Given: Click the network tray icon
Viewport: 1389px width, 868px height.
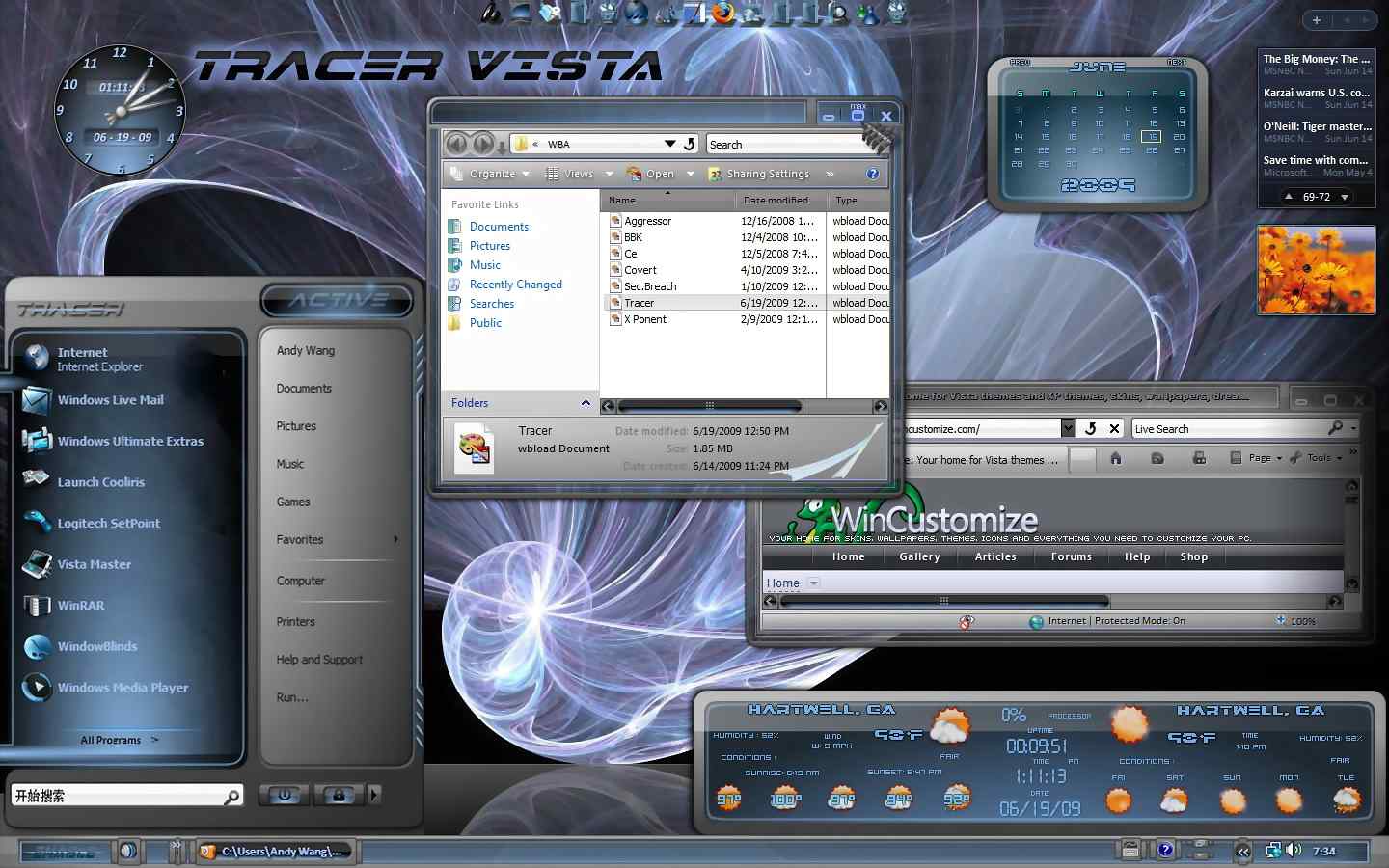Looking at the screenshot, I should [1273, 850].
